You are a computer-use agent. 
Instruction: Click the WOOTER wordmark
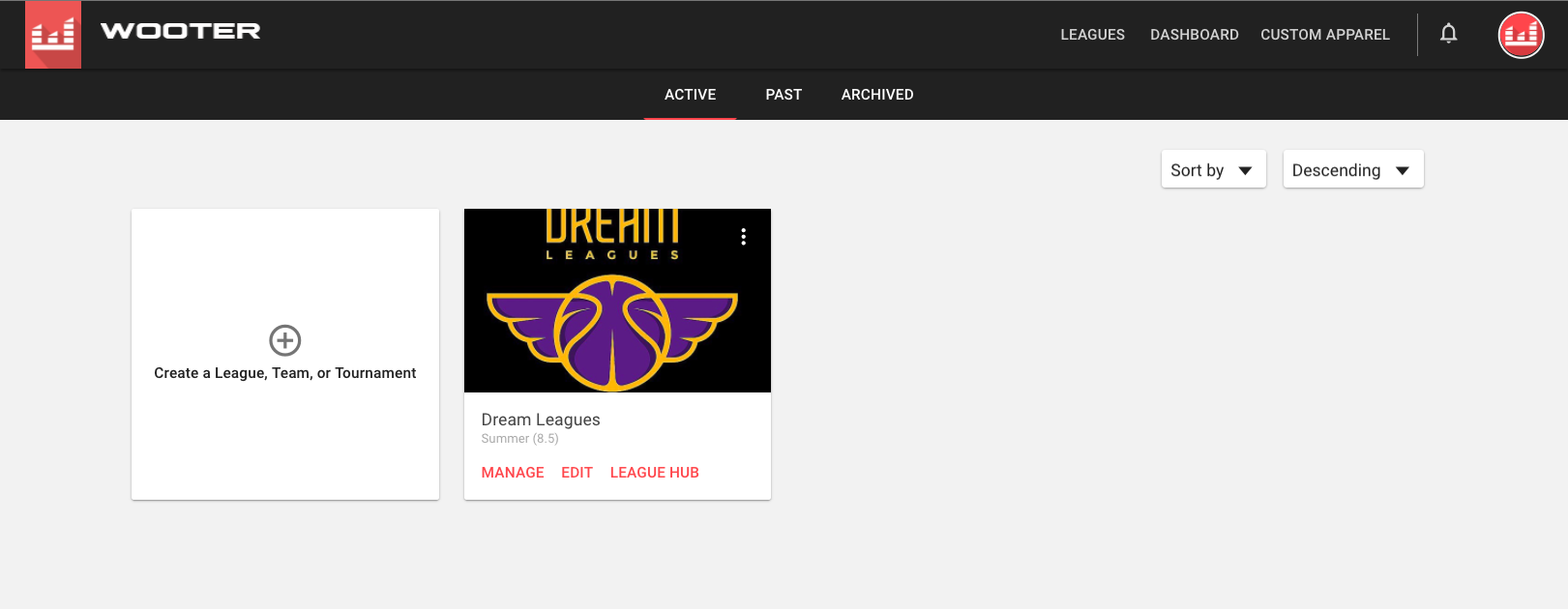[181, 31]
